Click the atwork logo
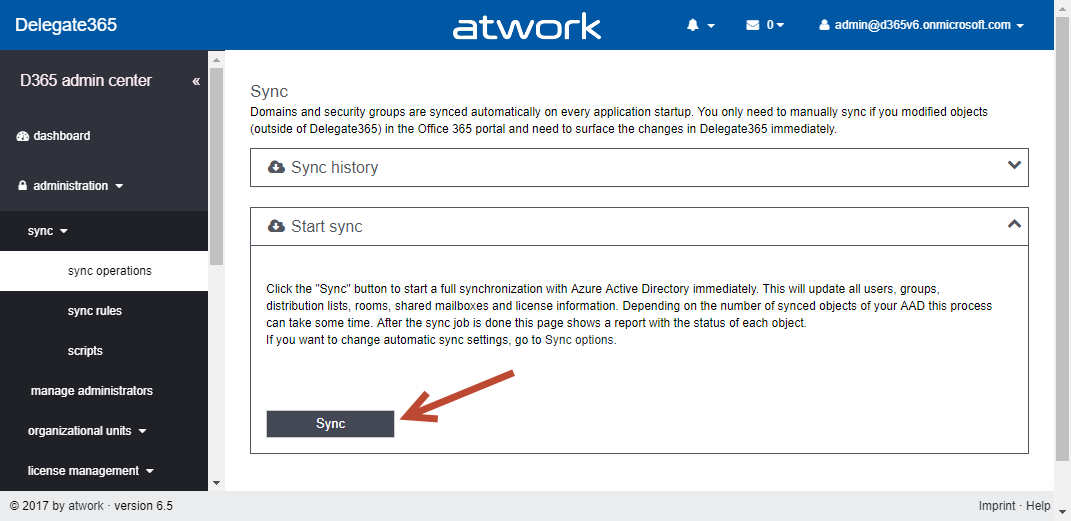The width and height of the screenshot is (1071, 521). (527, 27)
